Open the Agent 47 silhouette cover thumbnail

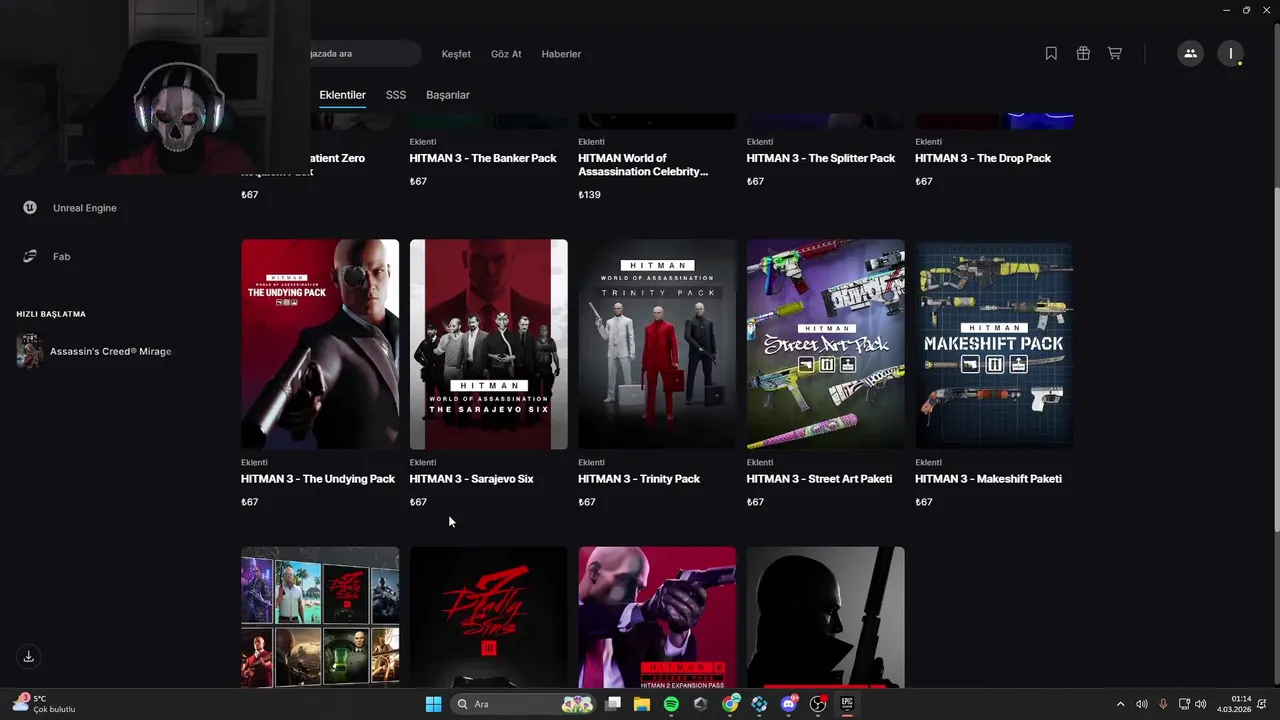click(825, 617)
